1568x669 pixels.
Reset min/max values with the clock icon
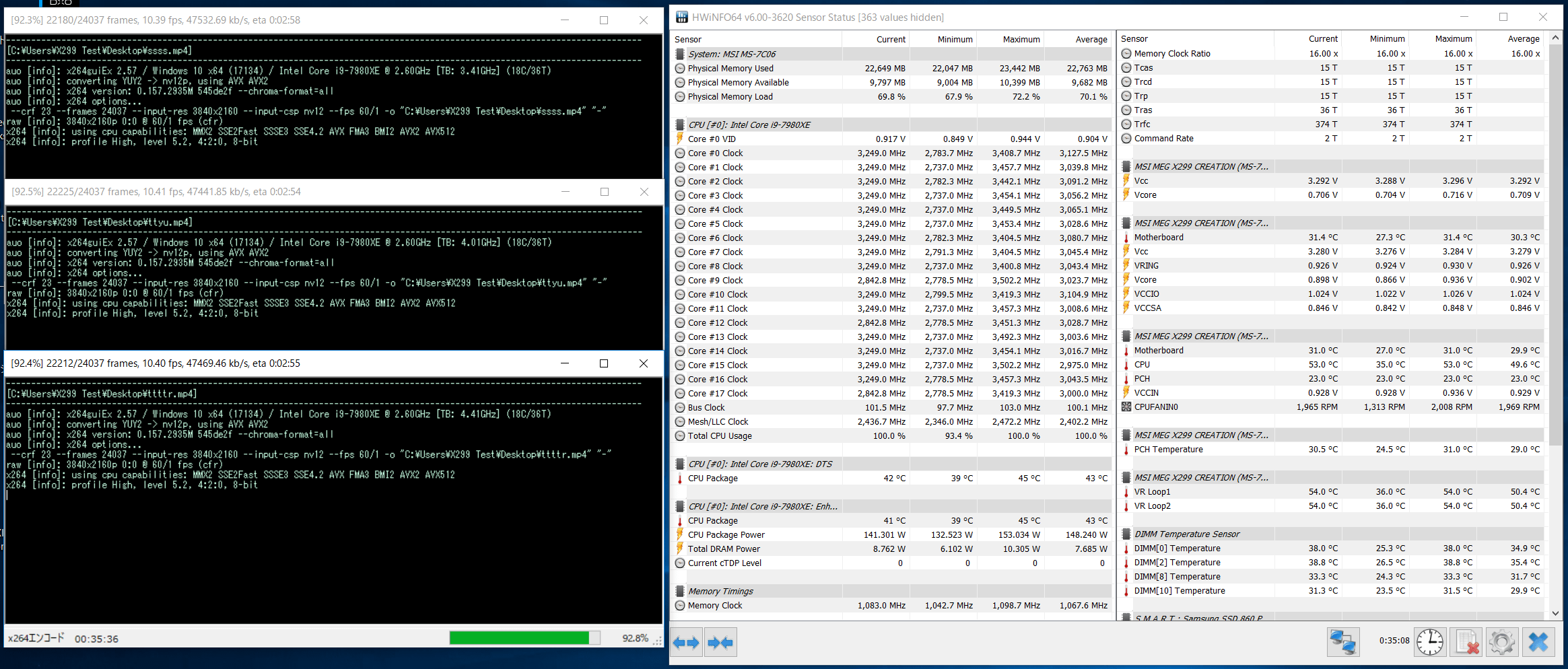coord(1429,642)
